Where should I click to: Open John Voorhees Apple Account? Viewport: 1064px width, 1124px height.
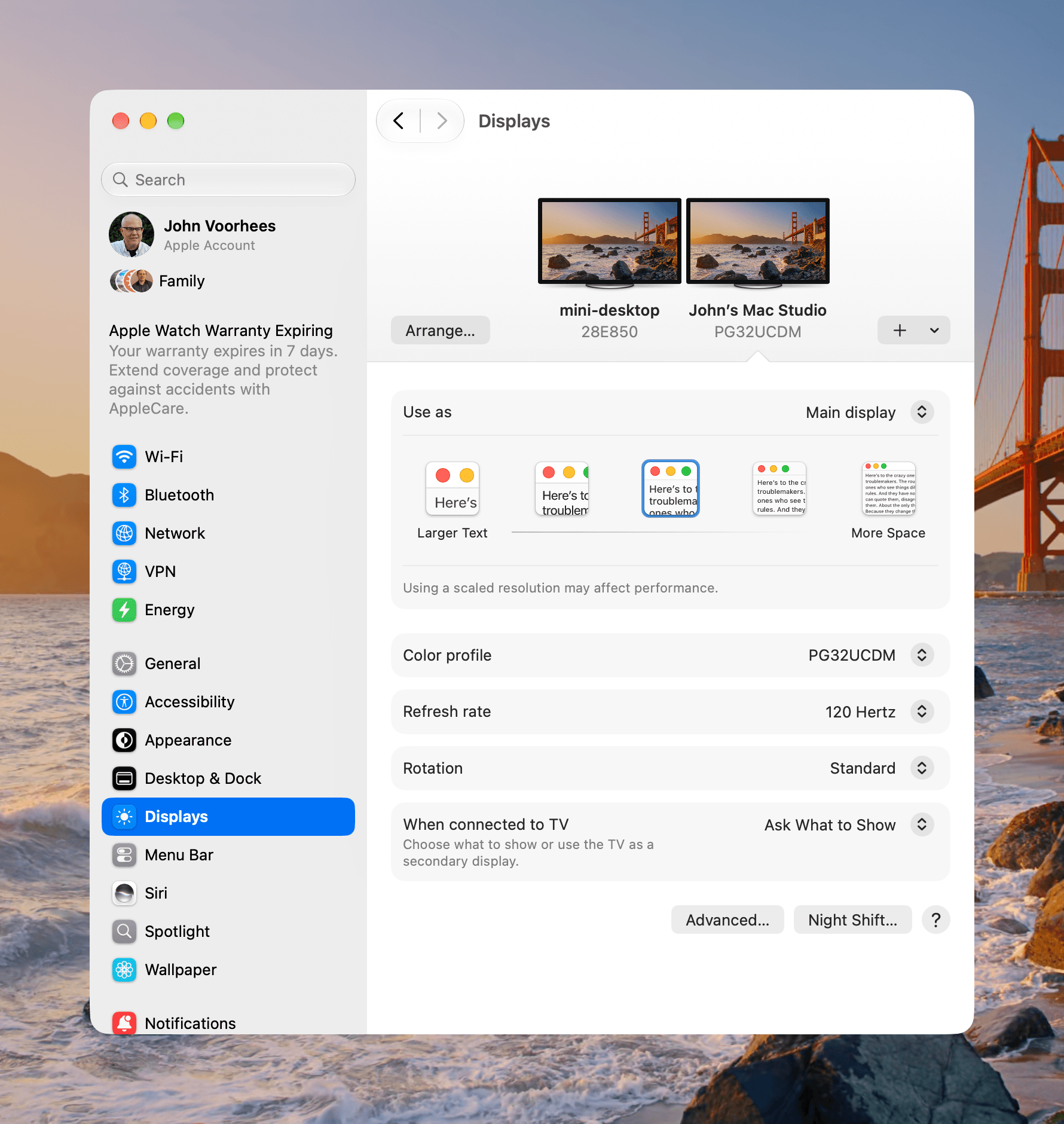point(228,234)
